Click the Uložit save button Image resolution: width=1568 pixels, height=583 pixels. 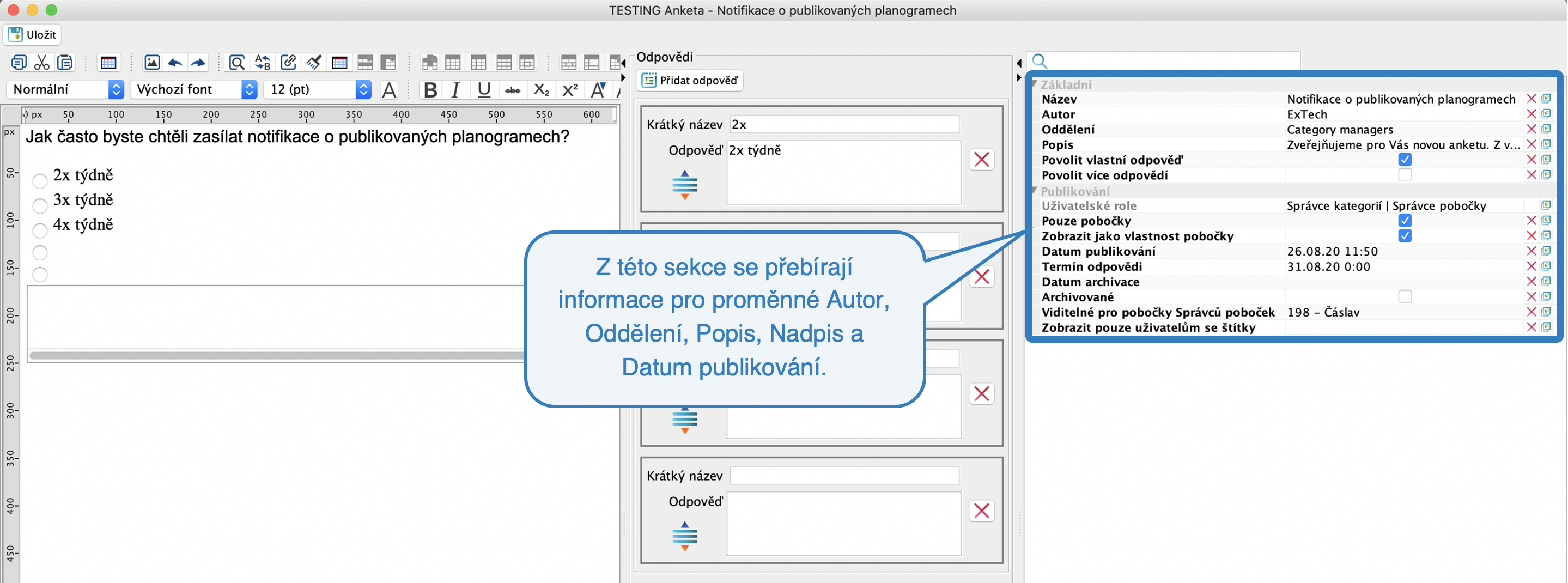coord(33,35)
